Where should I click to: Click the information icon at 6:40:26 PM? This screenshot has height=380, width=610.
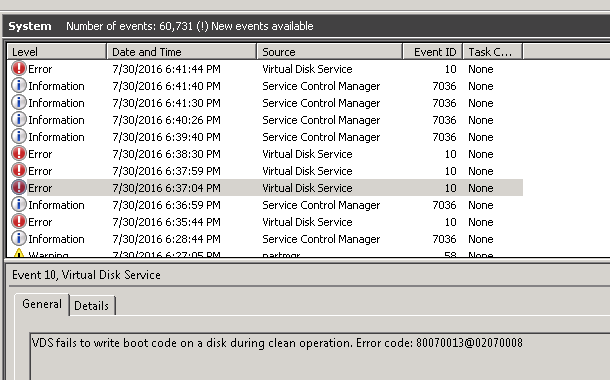pyautogui.click(x=19, y=119)
